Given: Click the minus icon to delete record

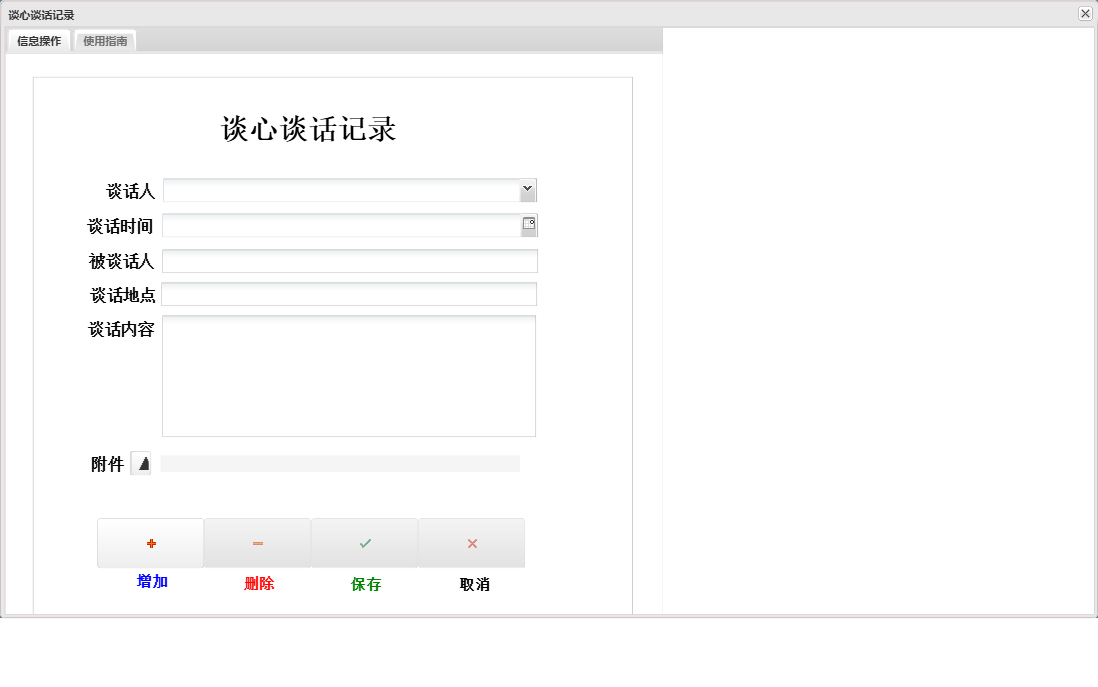Looking at the screenshot, I should point(257,543).
